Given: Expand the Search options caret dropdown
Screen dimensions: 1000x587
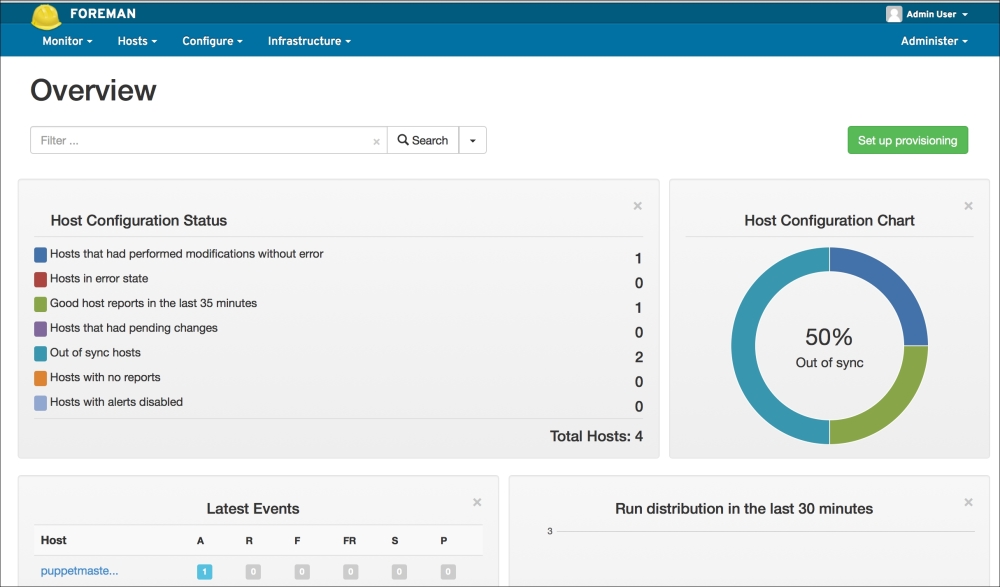Looking at the screenshot, I should (x=473, y=141).
